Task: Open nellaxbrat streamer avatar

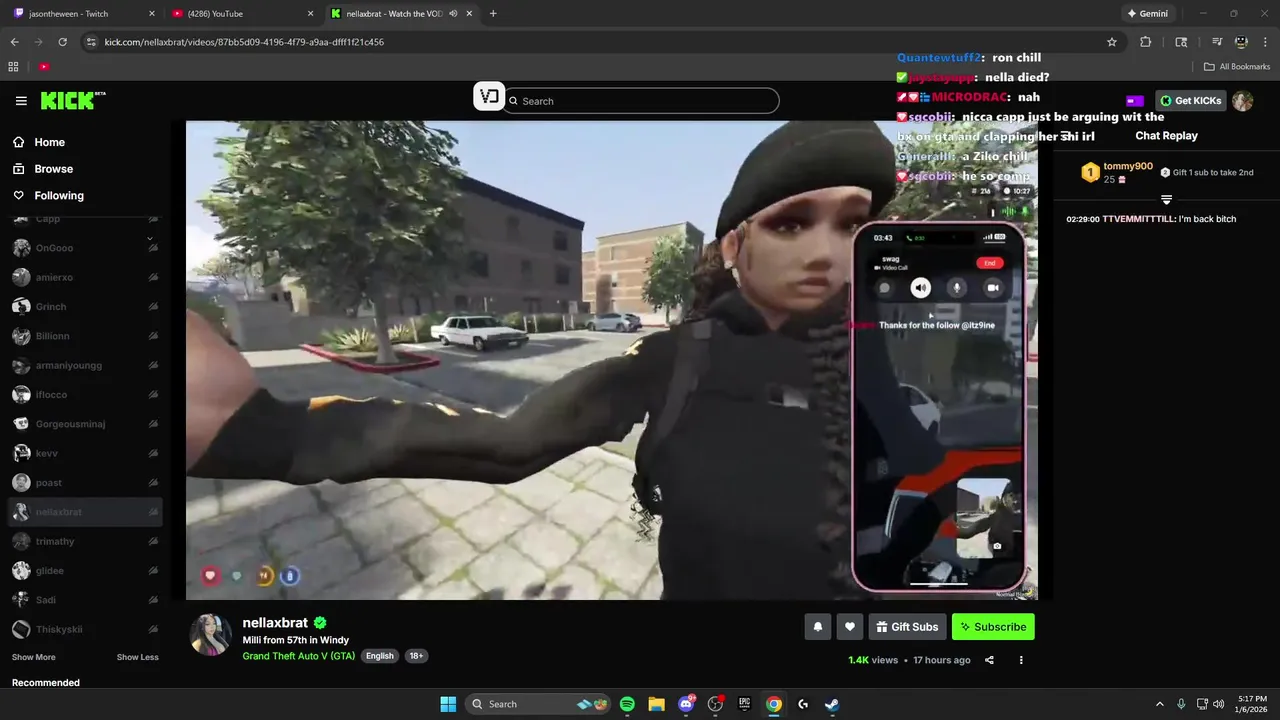Action: (x=211, y=635)
